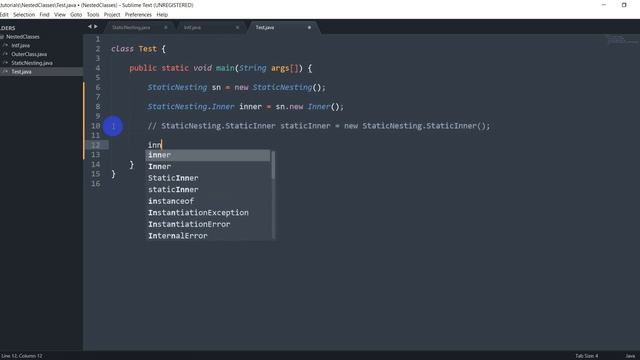Open OuterClass.java from the sidebar
This screenshot has width=640, height=360.
click(x=29, y=54)
